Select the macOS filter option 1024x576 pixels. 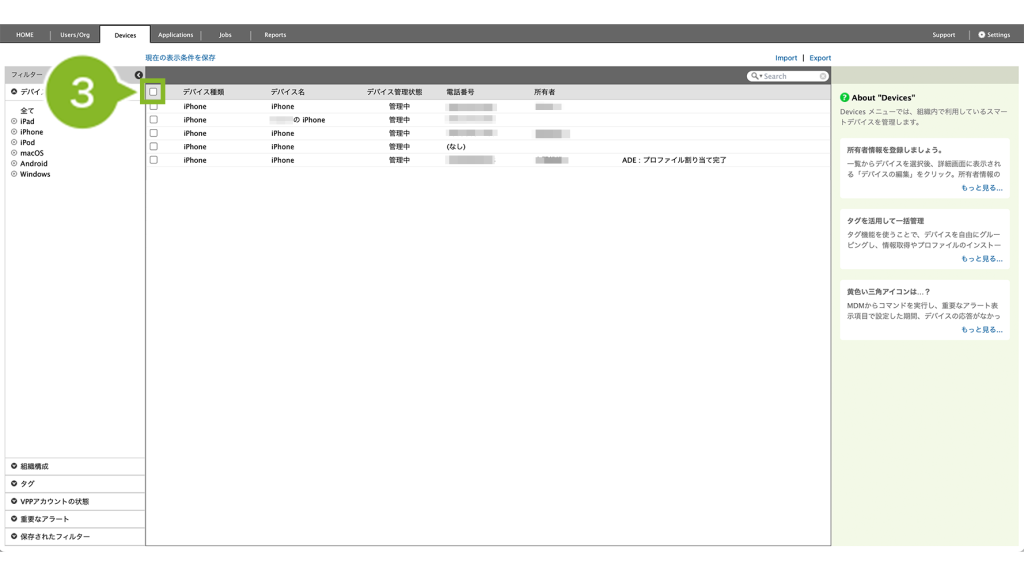[x=14, y=153]
